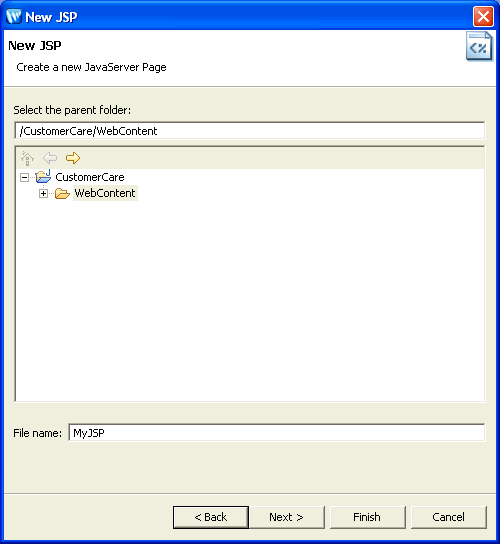Click the parent folder path field
Image resolution: width=500 pixels, height=544 pixels.
(x=250, y=131)
